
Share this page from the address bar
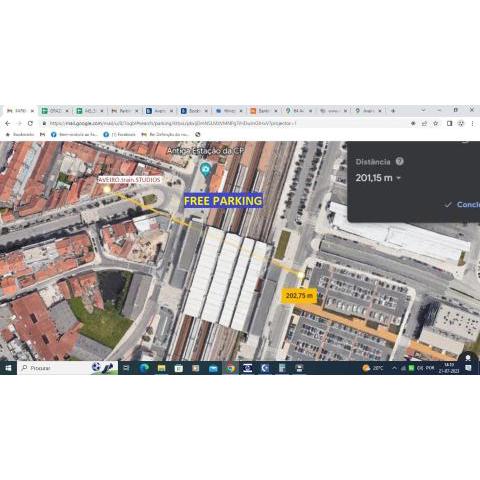424,123
